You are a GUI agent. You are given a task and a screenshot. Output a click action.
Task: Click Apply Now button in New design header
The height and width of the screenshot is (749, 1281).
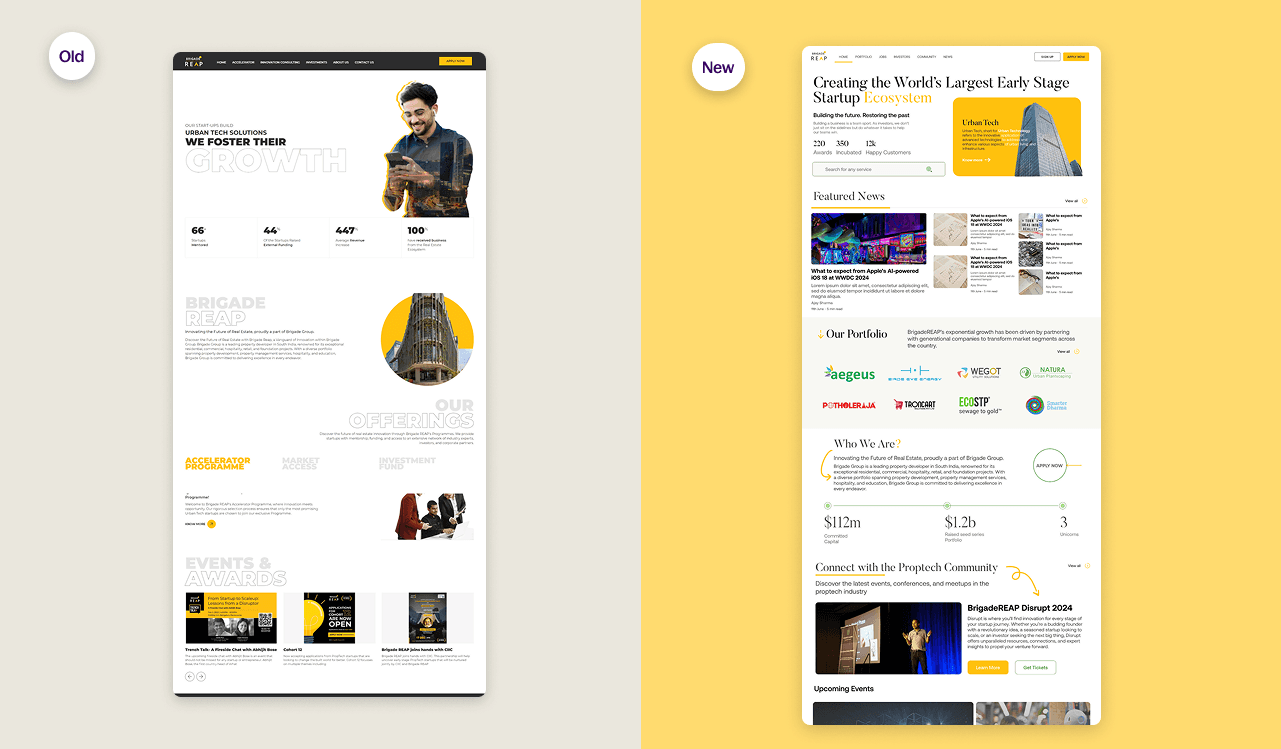click(1076, 57)
